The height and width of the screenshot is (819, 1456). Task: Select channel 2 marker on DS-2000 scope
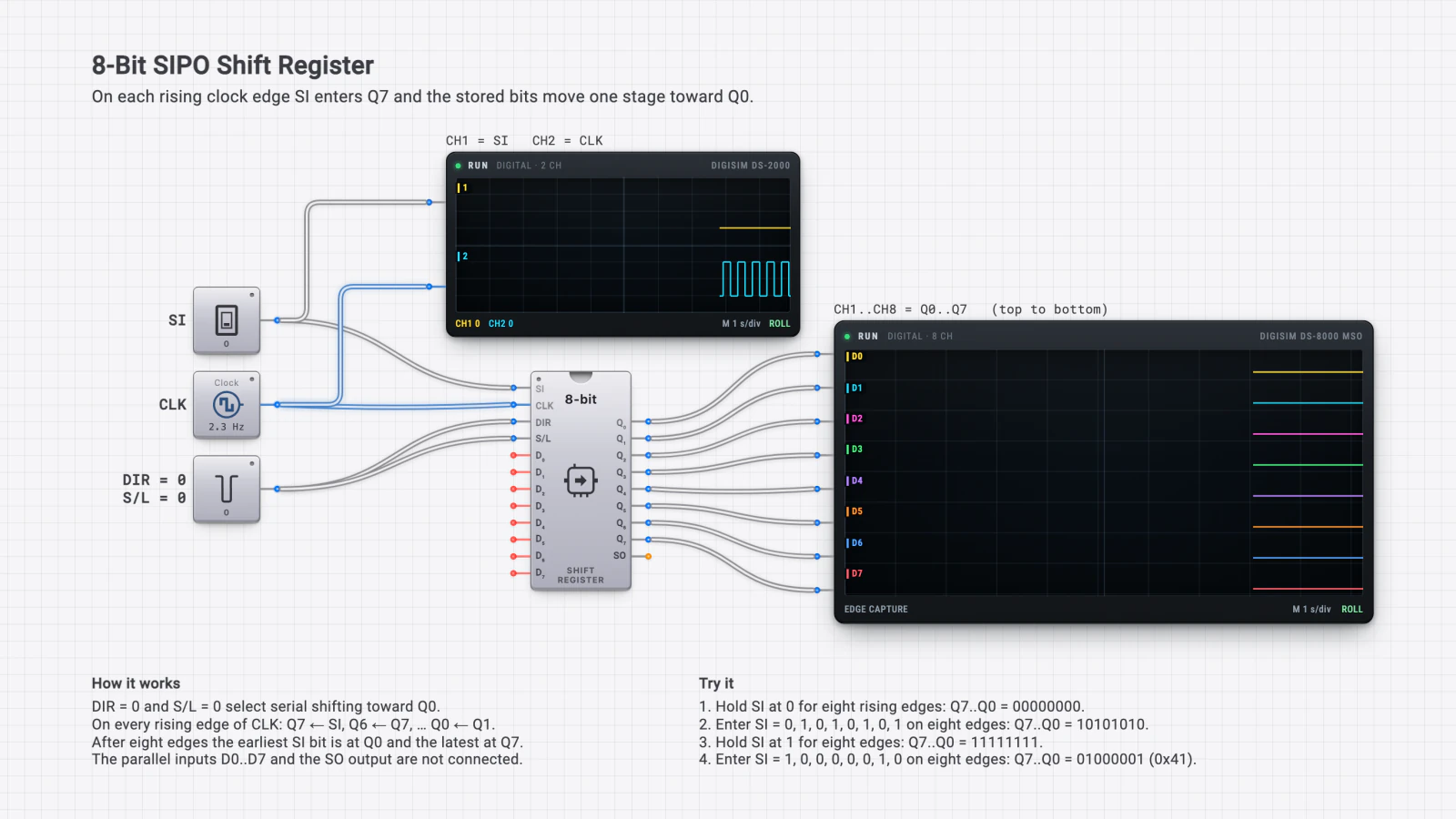(462, 257)
